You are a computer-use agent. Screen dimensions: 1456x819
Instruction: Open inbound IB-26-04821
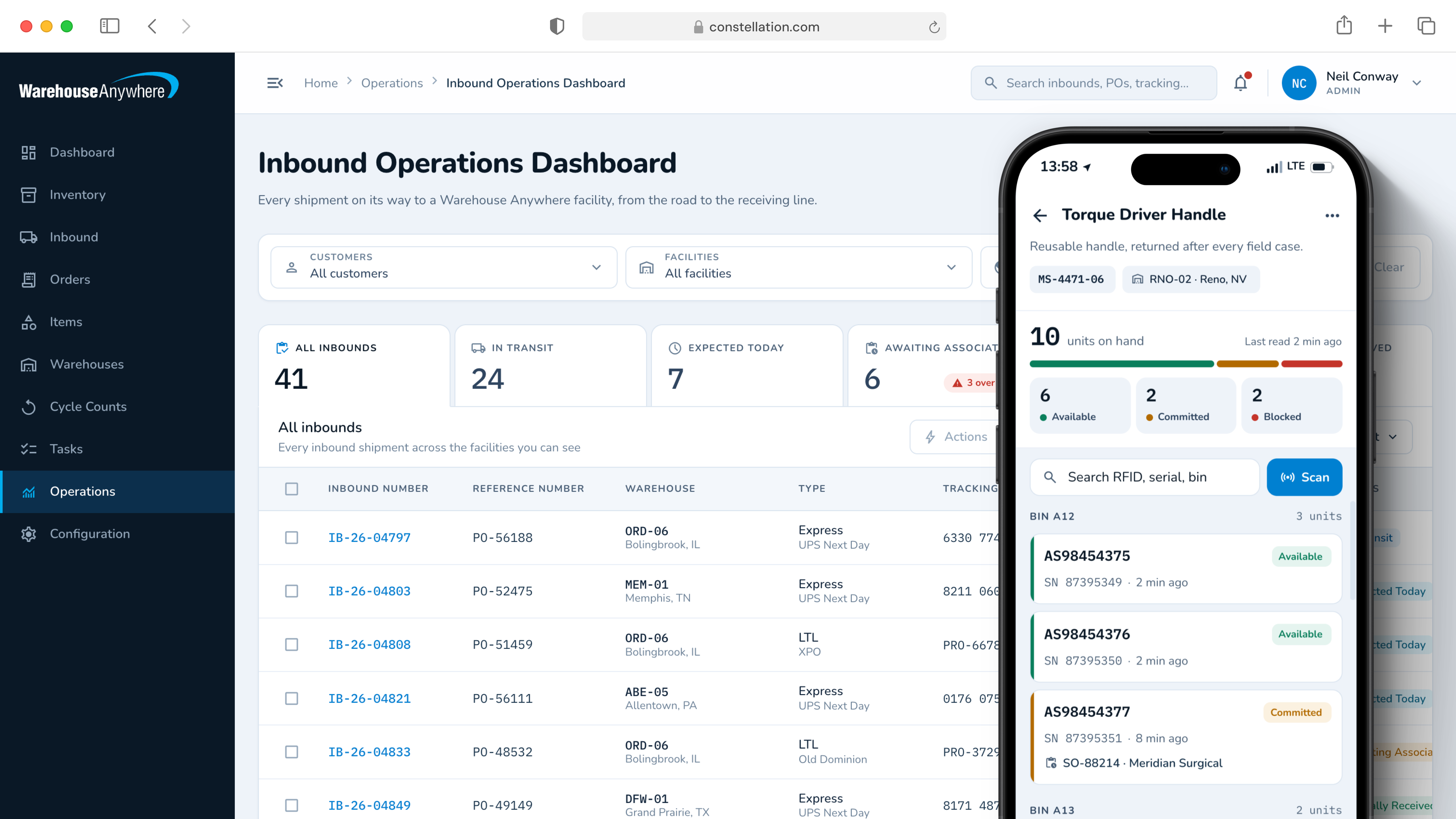click(369, 699)
